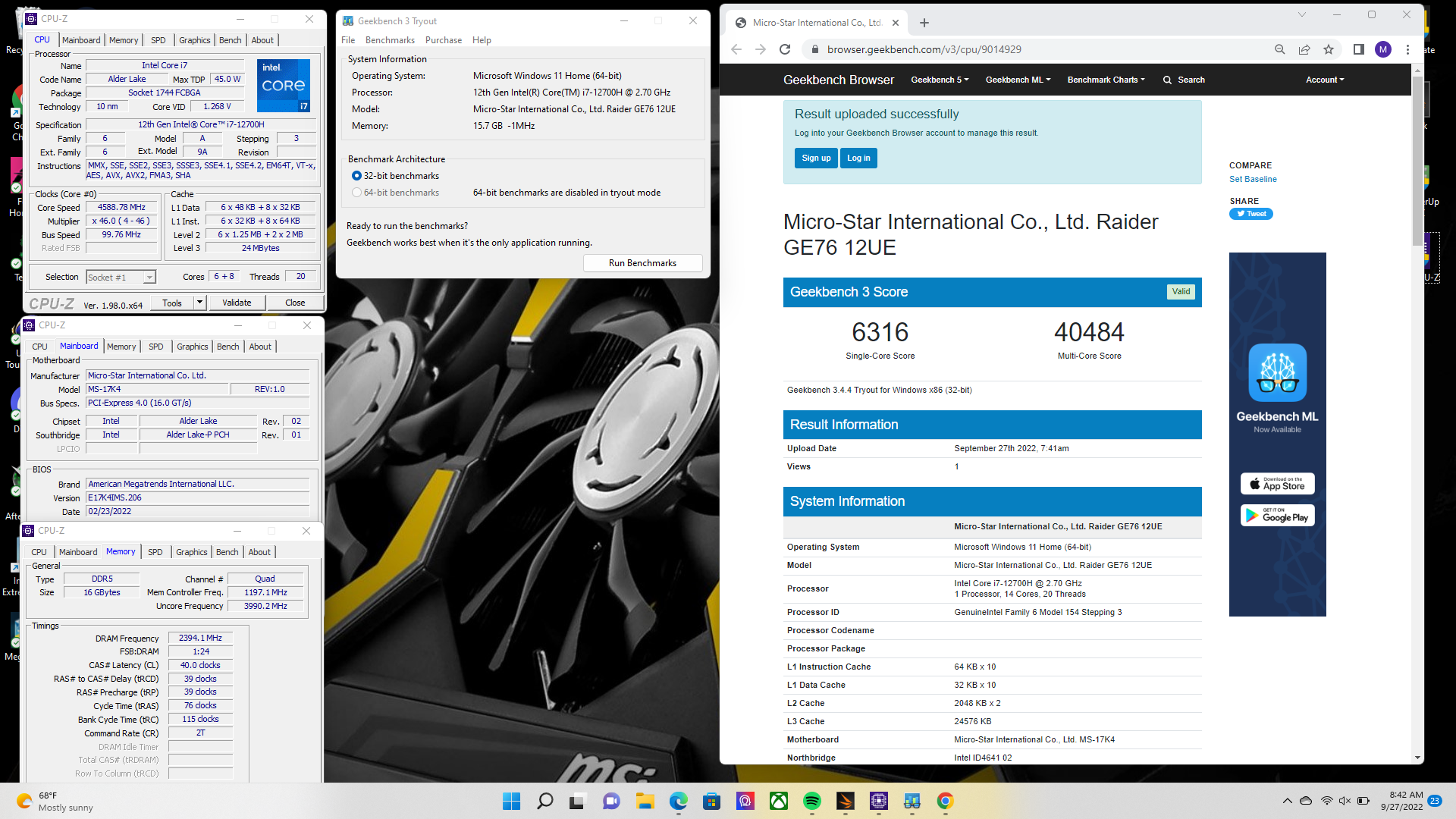
Task: Open a new Chrome tab
Action: click(924, 23)
